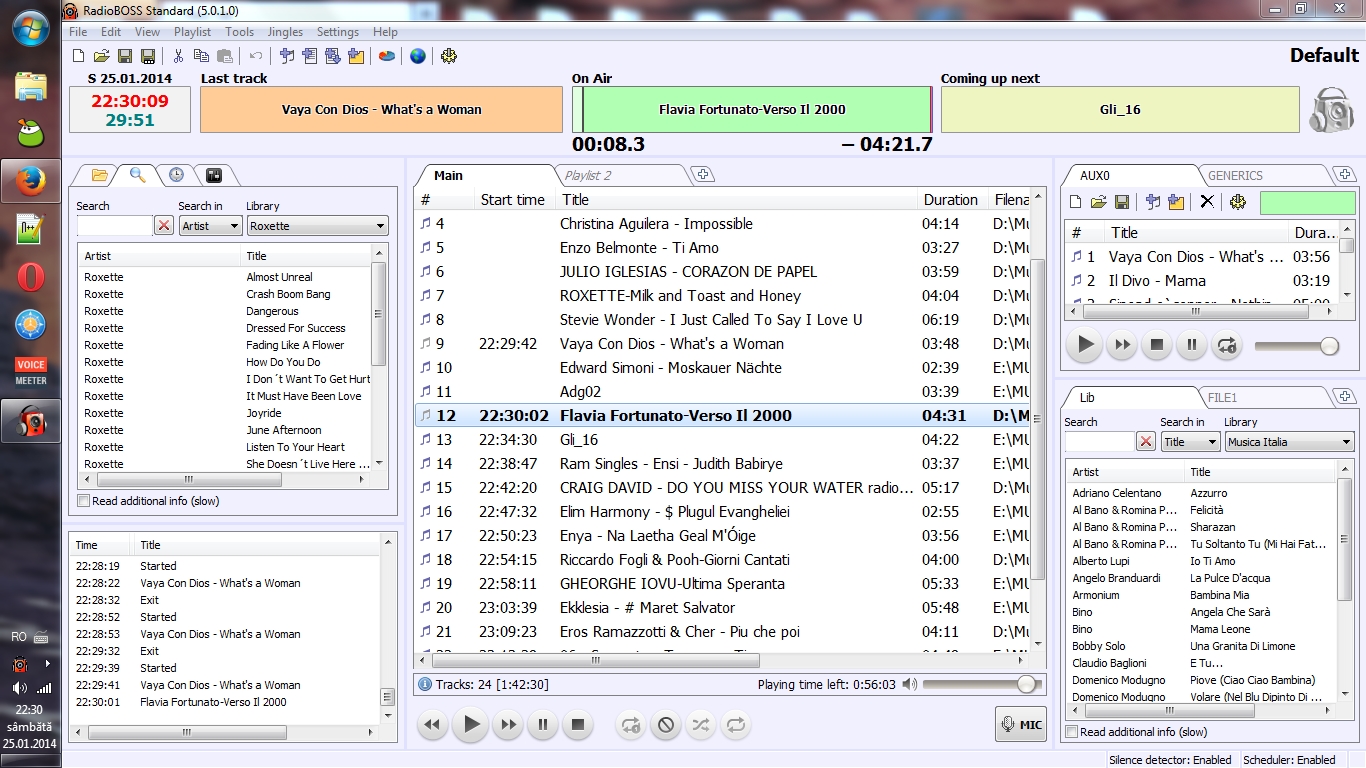
Task: Select Roxette Joyride in library list
Action: pyautogui.click(x=225, y=413)
